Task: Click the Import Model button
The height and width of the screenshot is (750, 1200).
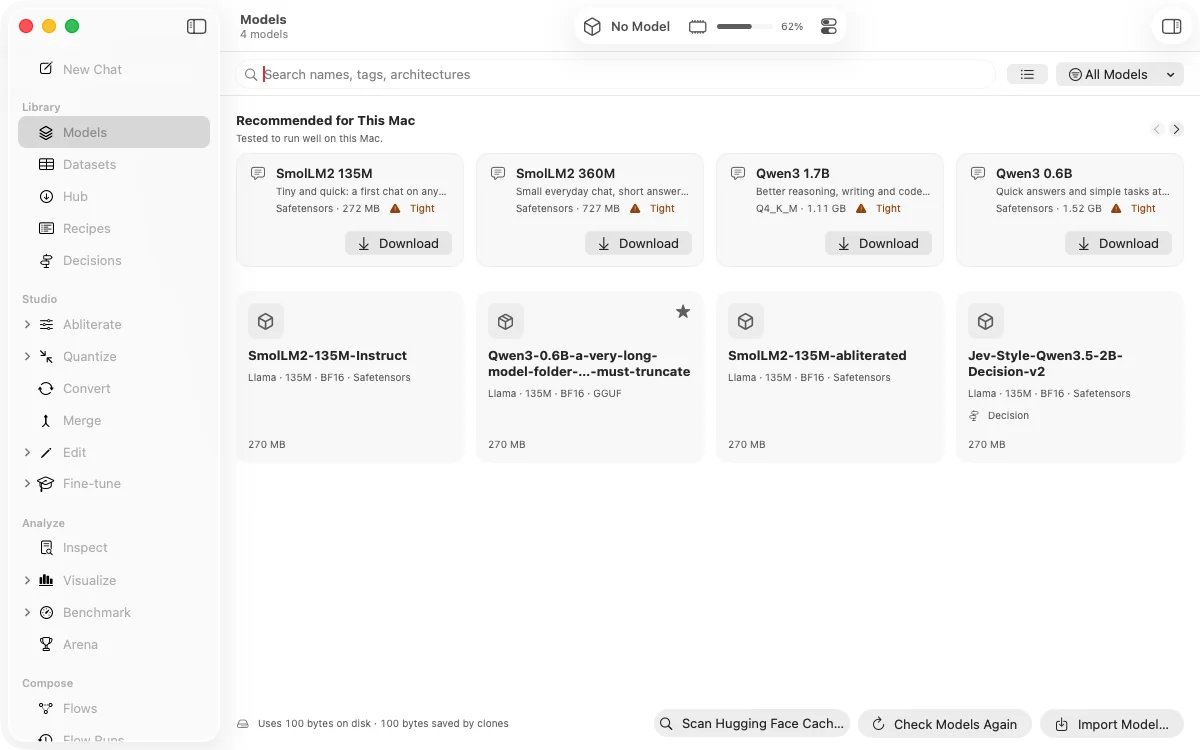Action: 1112,724
